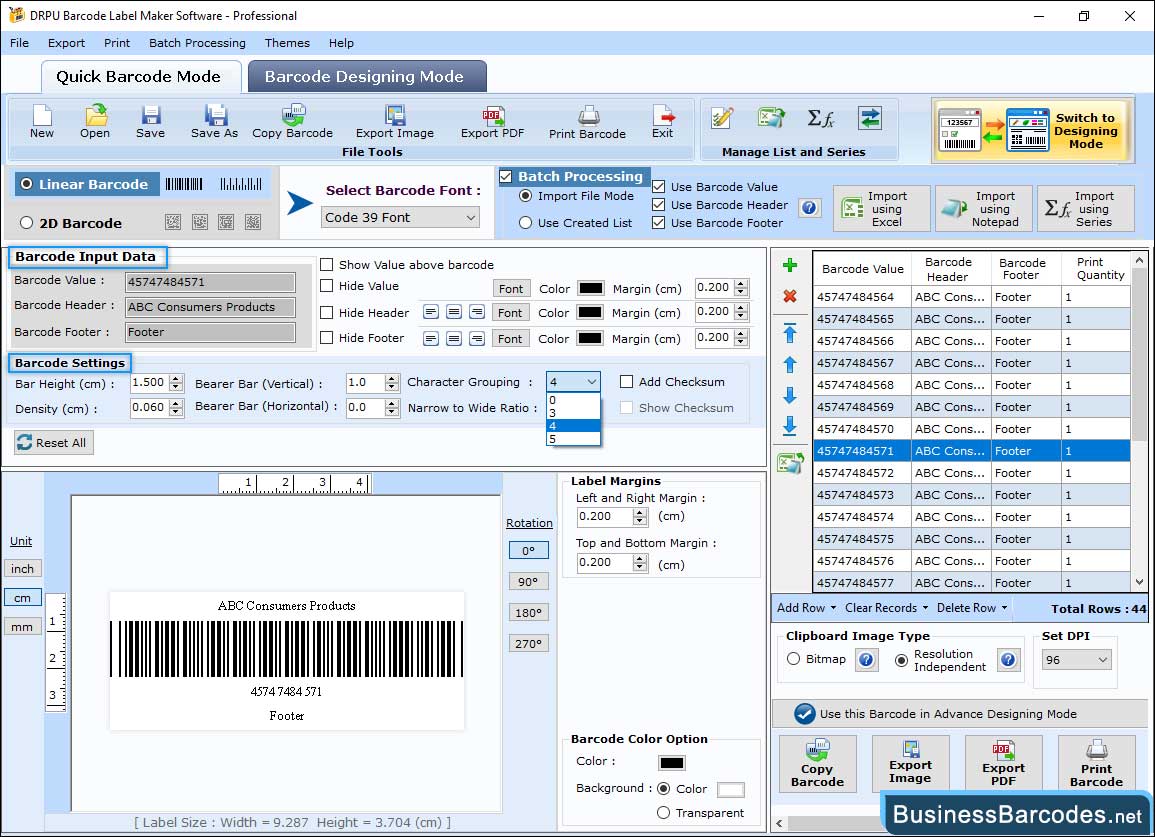Select Use Created List option
This screenshot has width=1155, height=837.
[525, 223]
